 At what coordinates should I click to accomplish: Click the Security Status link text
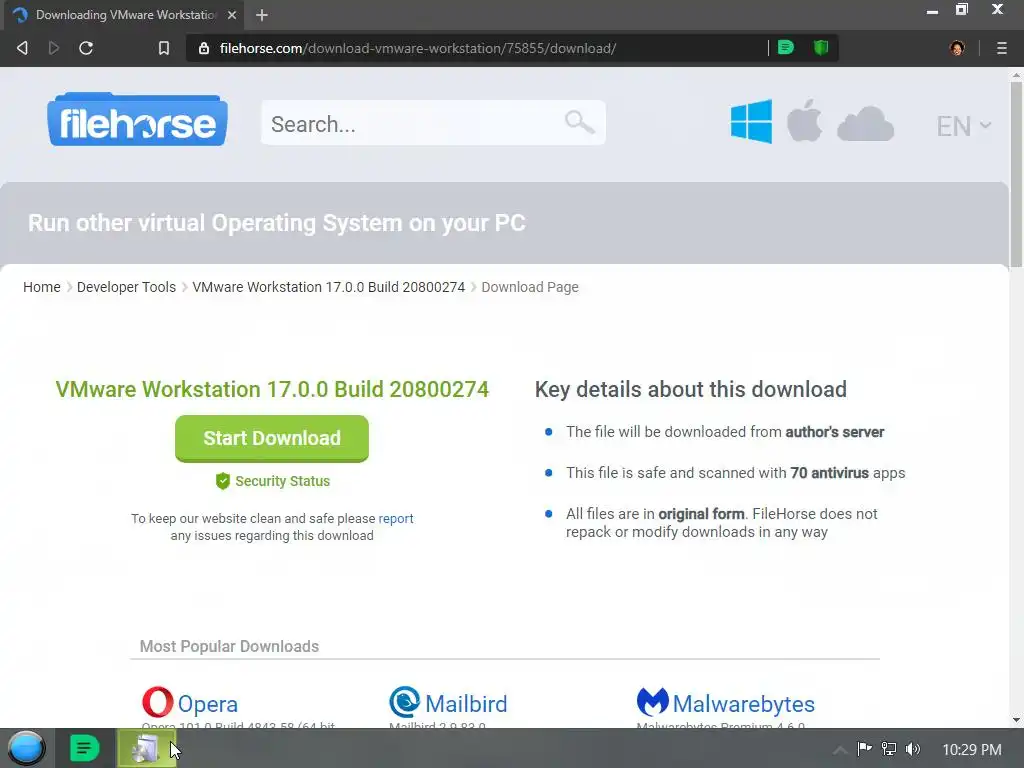pyautogui.click(x=282, y=481)
